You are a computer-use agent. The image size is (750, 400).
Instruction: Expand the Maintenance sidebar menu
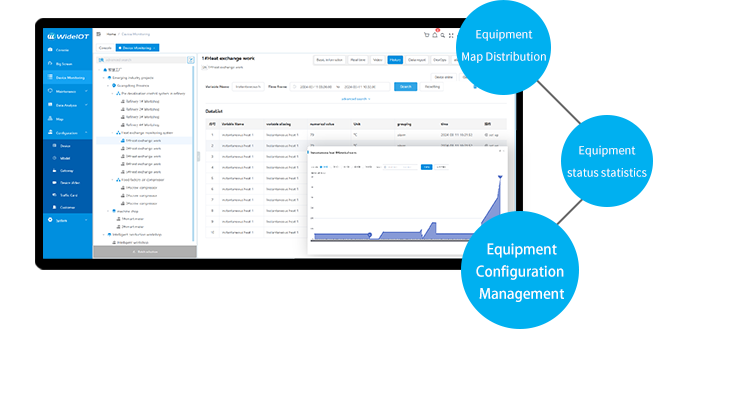(x=67, y=91)
